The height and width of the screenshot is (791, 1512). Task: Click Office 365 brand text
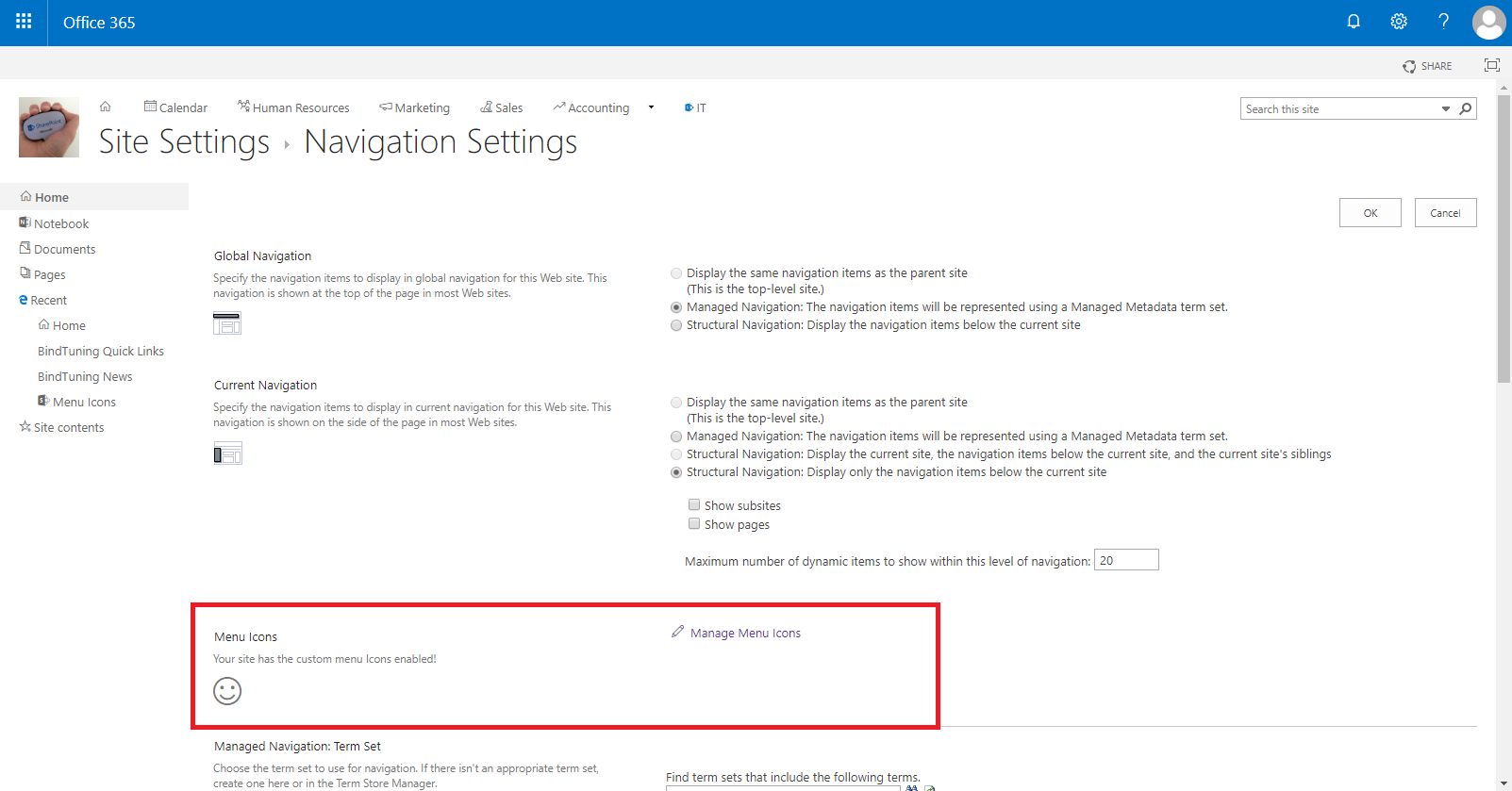point(99,23)
